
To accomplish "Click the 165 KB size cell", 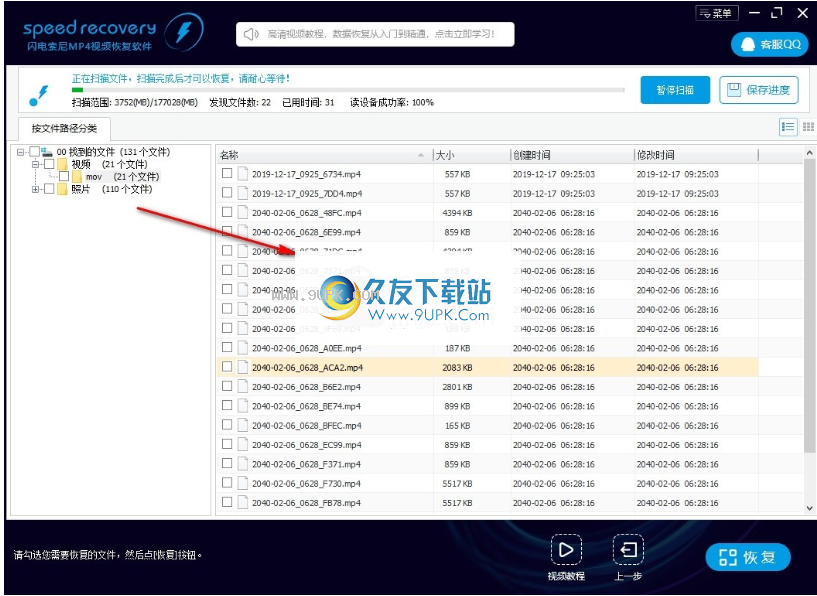I will point(457,426).
